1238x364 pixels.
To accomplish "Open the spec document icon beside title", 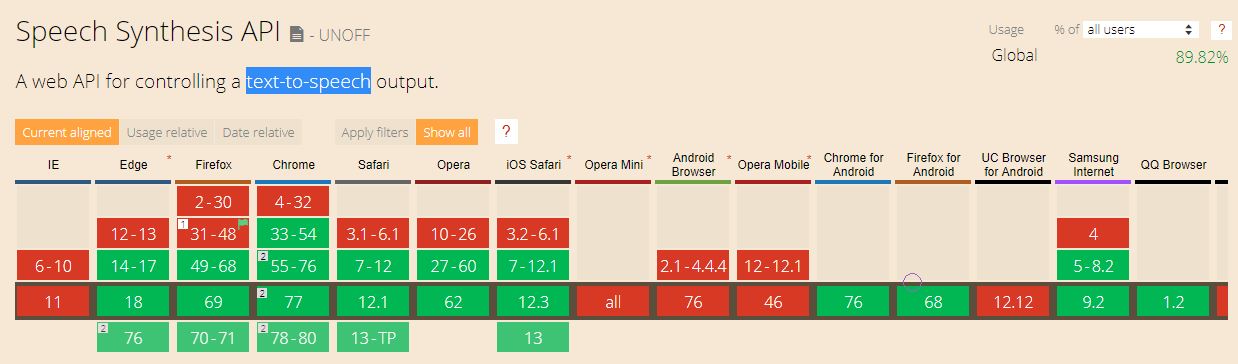I will [x=296, y=34].
